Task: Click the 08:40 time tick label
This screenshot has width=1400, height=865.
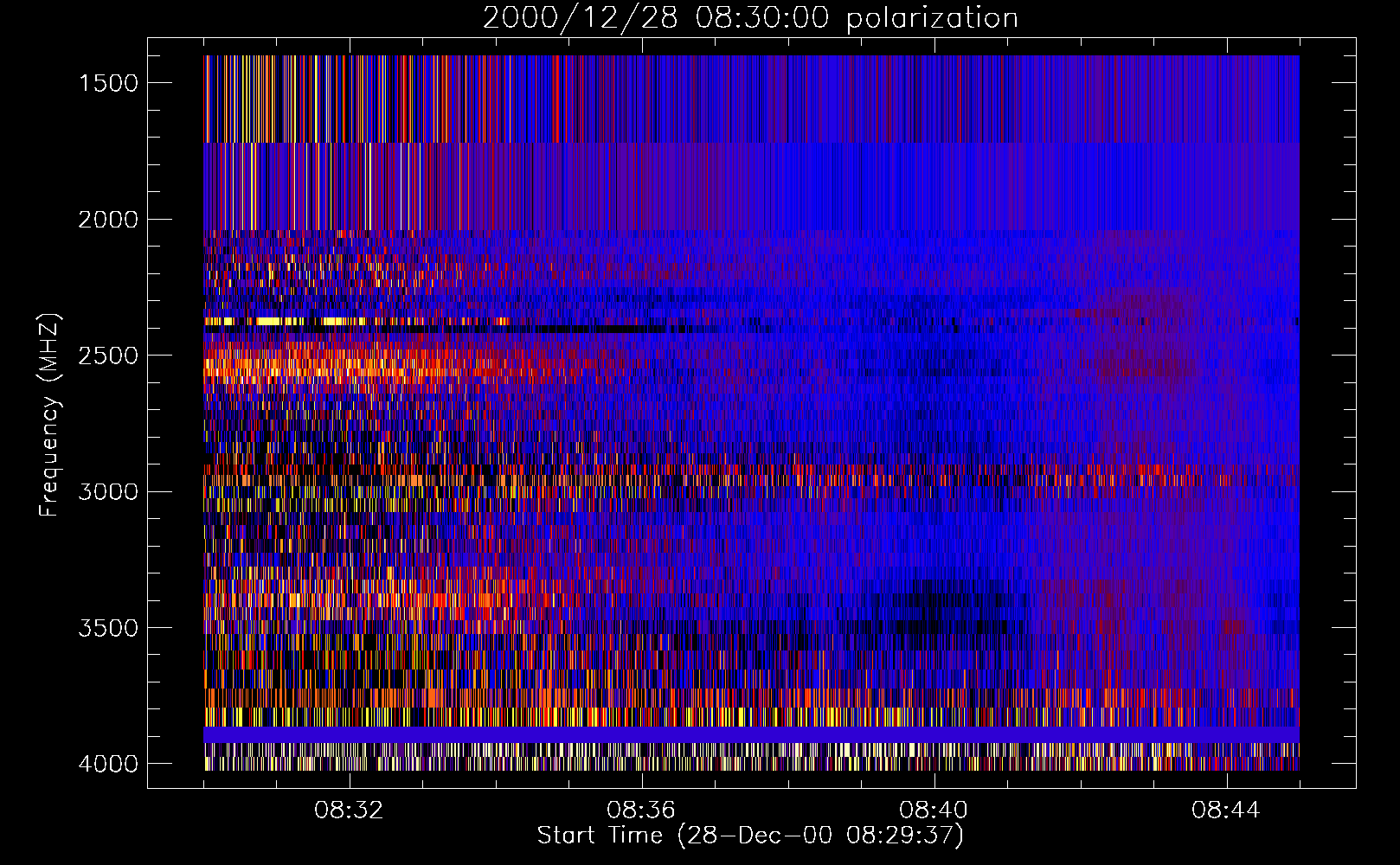Action: click(934, 811)
